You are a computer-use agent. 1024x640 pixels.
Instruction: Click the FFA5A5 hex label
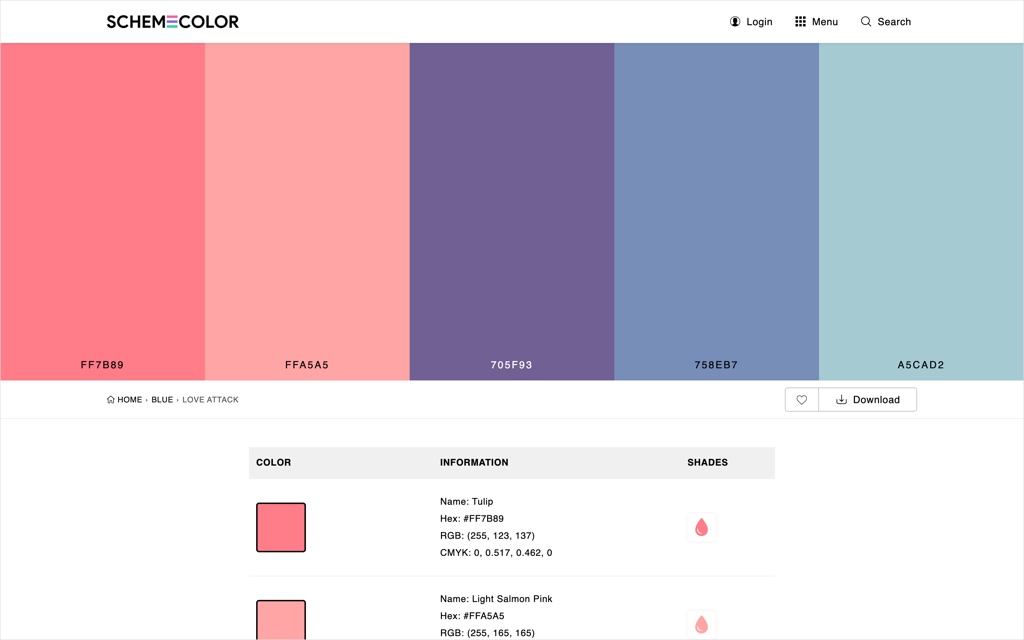click(x=307, y=365)
